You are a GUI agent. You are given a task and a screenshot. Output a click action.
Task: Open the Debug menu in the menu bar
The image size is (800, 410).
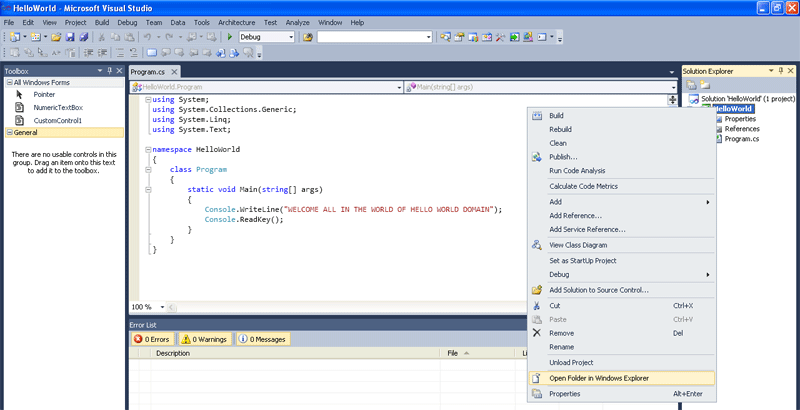click(127, 22)
